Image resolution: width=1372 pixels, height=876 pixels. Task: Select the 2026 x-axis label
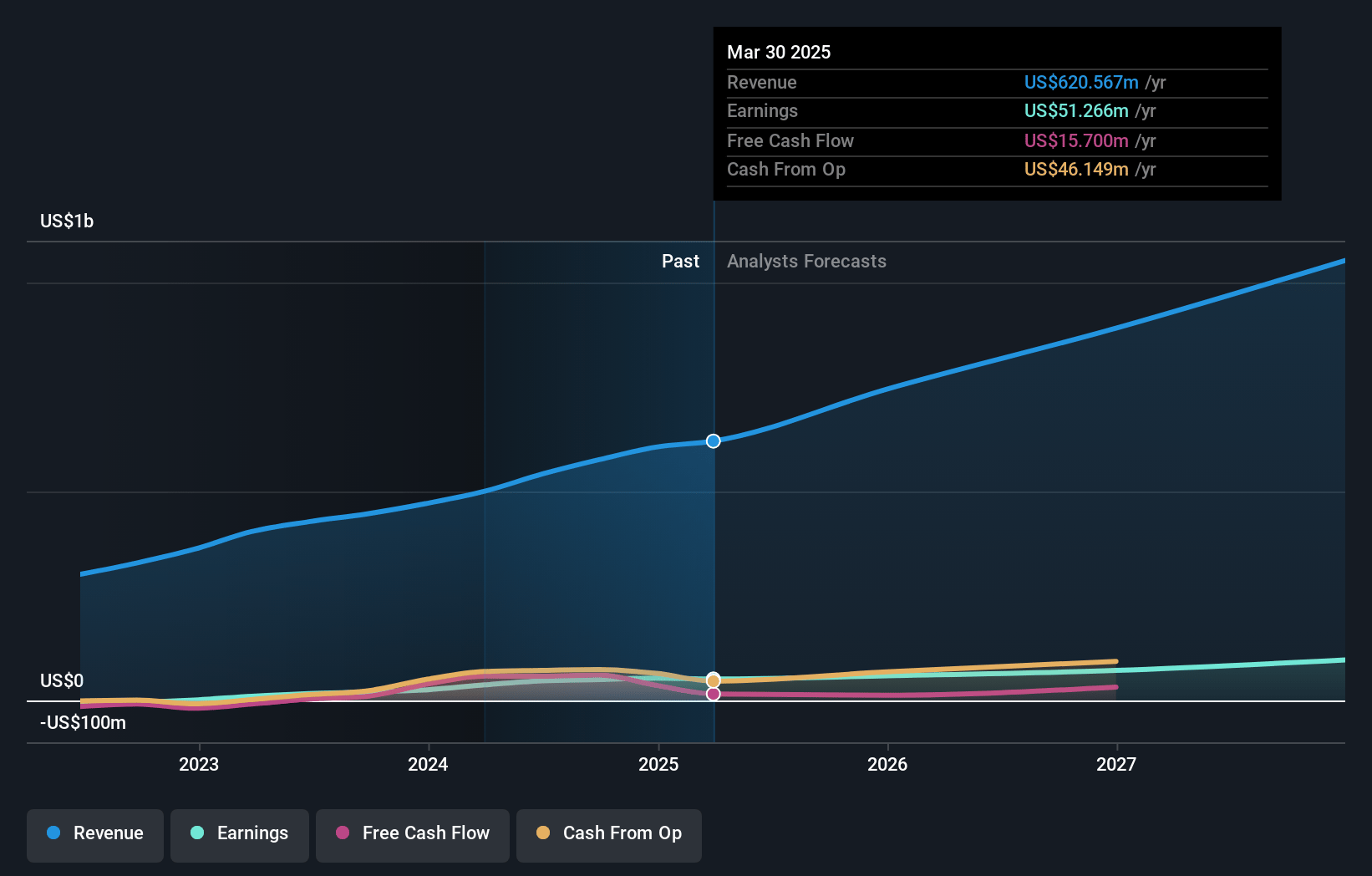pos(887,764)
